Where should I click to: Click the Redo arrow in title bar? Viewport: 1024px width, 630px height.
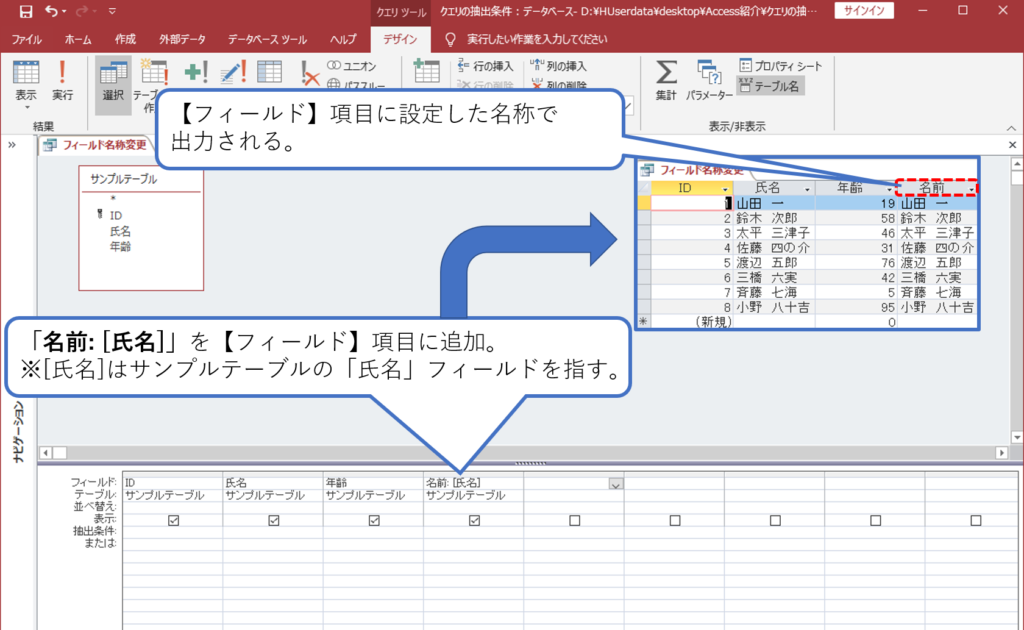(82, 11)
